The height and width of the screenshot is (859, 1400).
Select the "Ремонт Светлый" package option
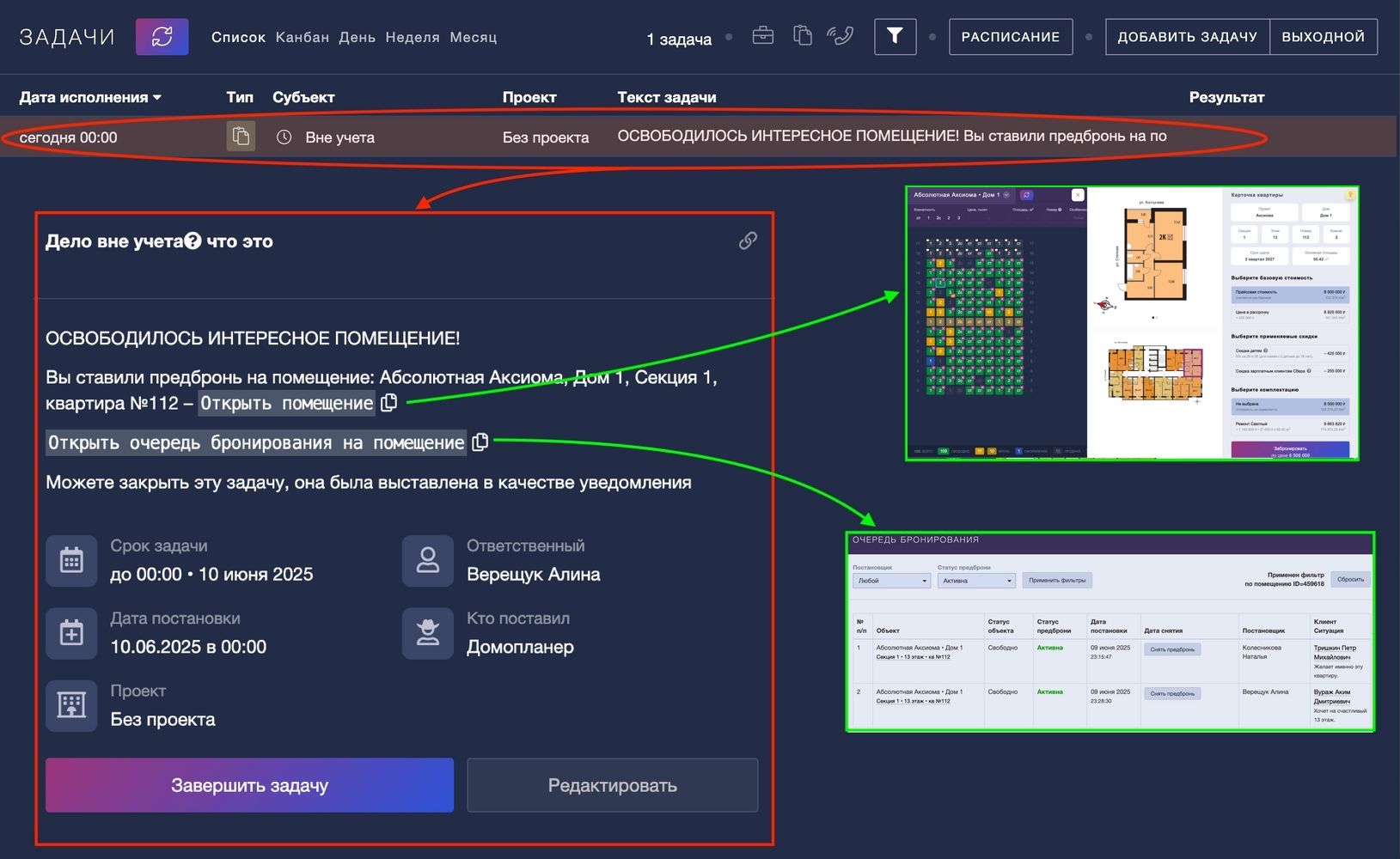point(1290,426)
